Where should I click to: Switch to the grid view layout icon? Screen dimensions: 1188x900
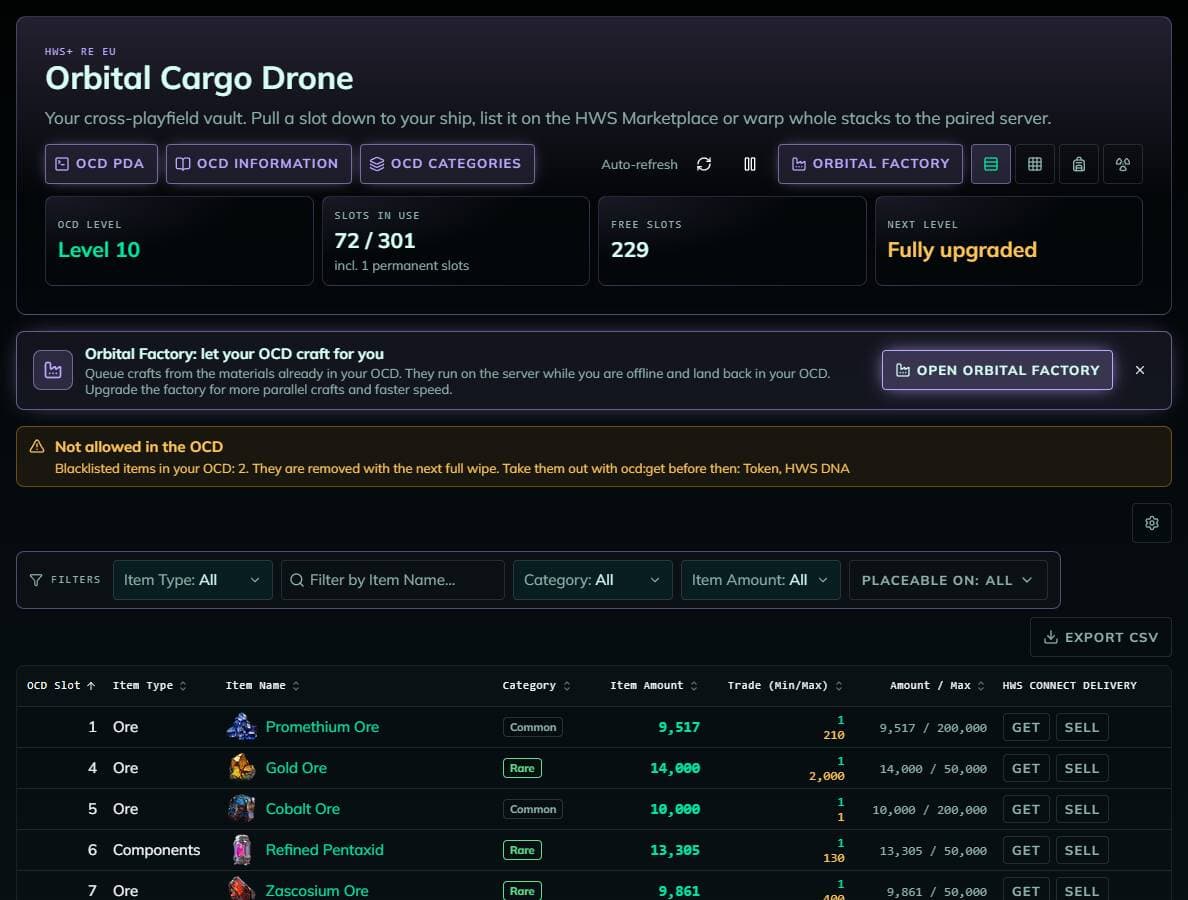(x=1034, y=164)
